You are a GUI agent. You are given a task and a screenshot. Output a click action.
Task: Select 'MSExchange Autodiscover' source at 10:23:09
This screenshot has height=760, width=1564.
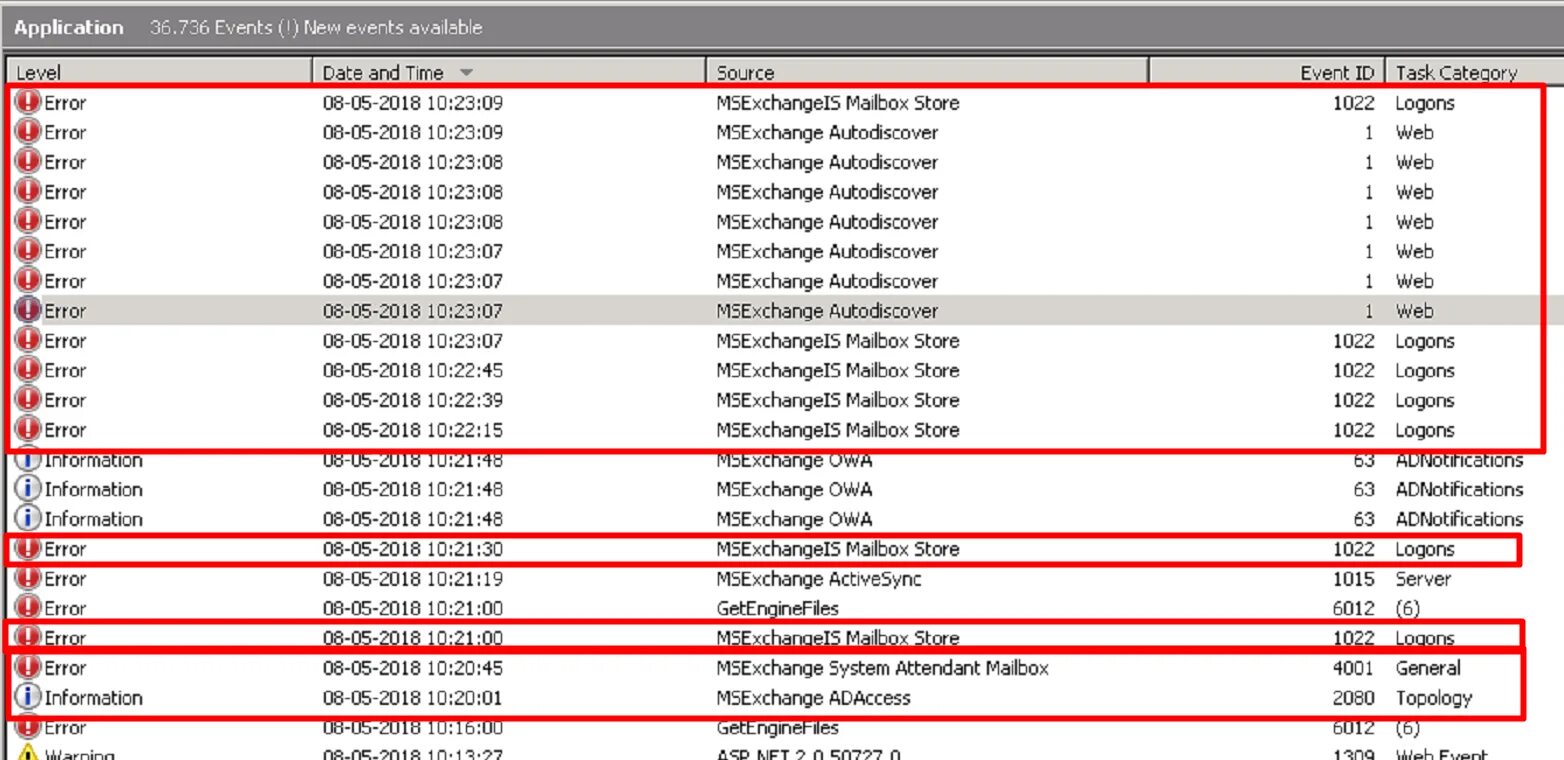(x=827, y=133)
